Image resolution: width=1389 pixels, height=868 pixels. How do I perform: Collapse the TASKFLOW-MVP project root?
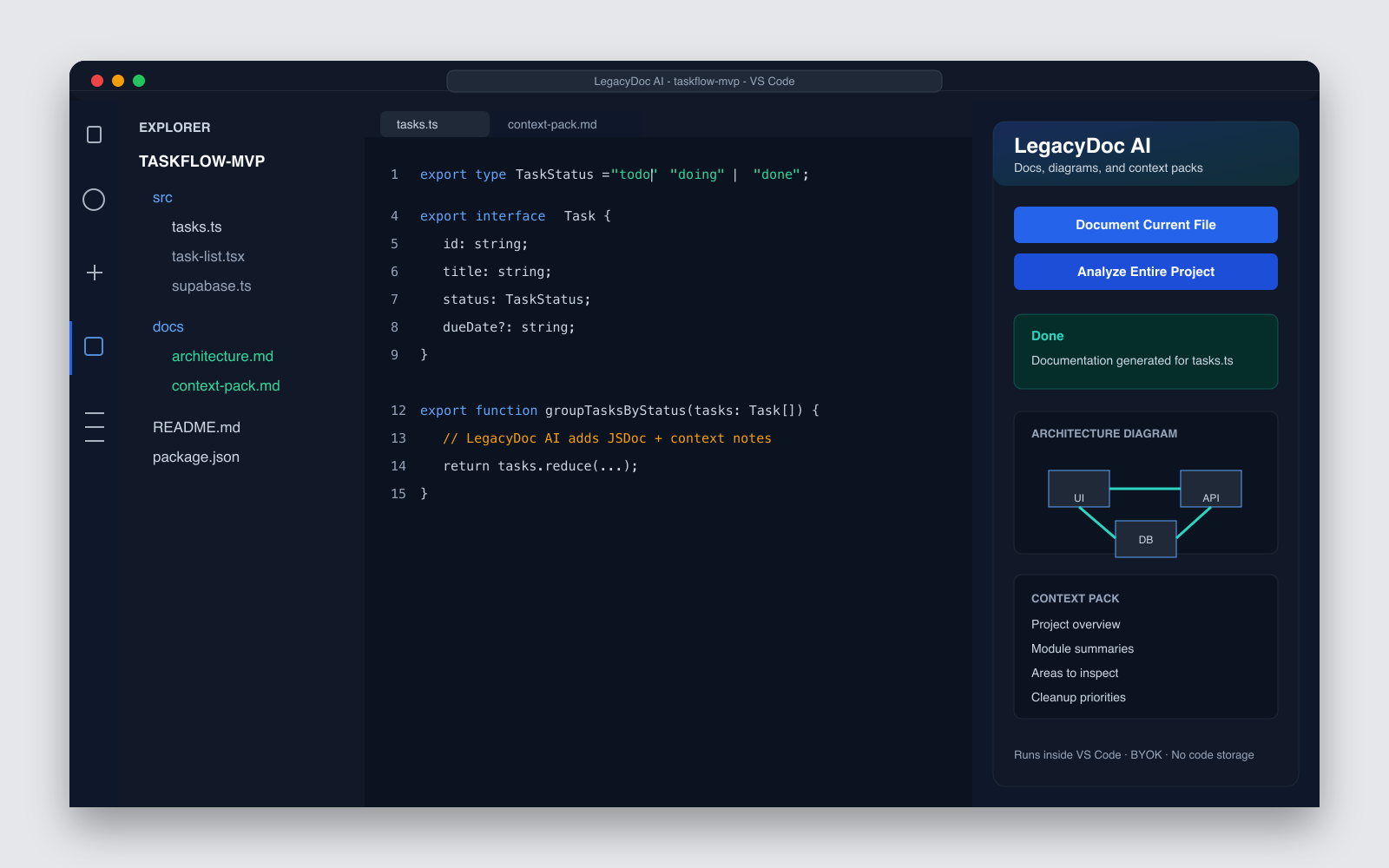(201, 161)
